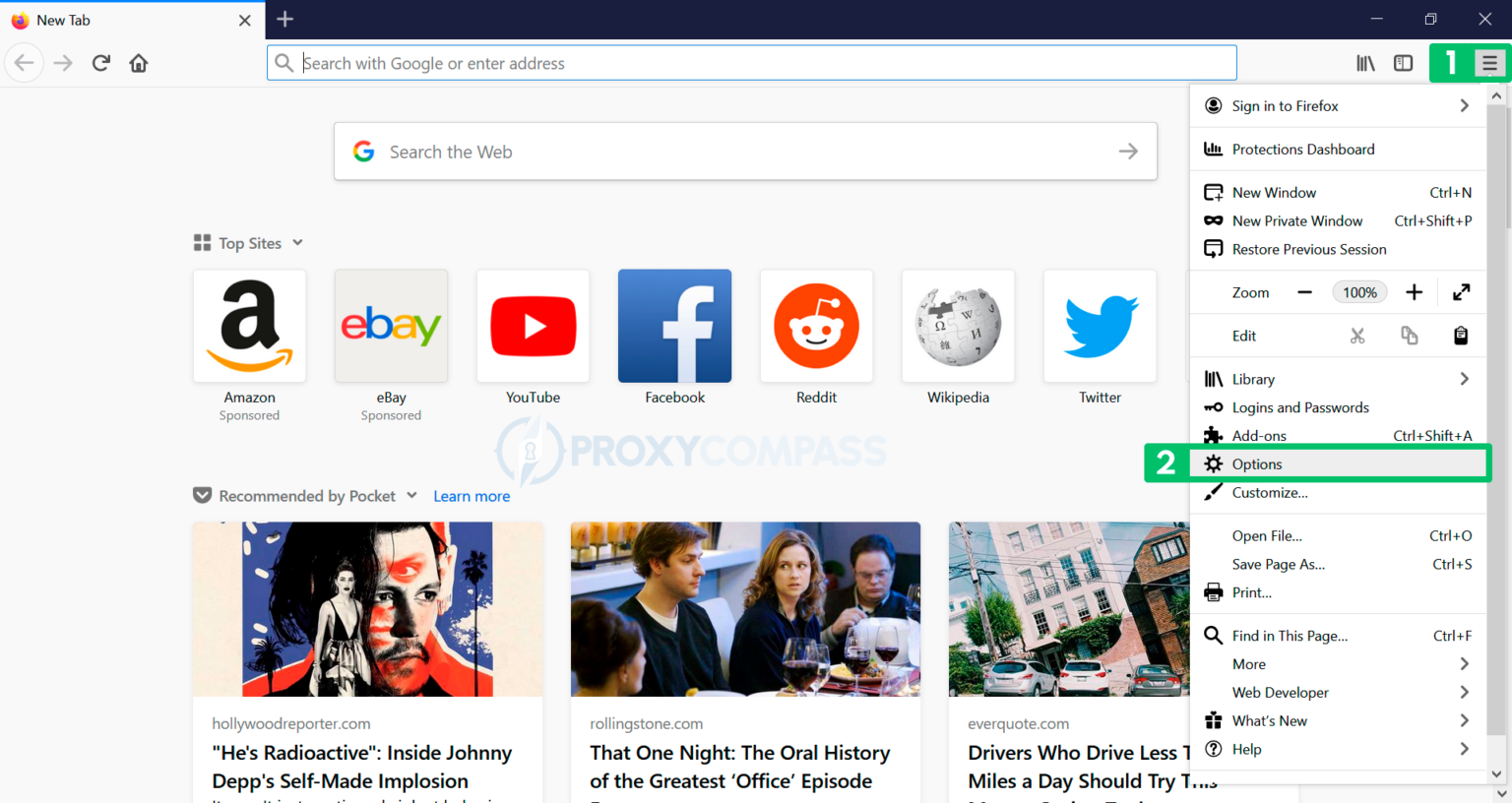
Task: Copy selection using the Edit row icon
Action: click(x=1409, y=335)
